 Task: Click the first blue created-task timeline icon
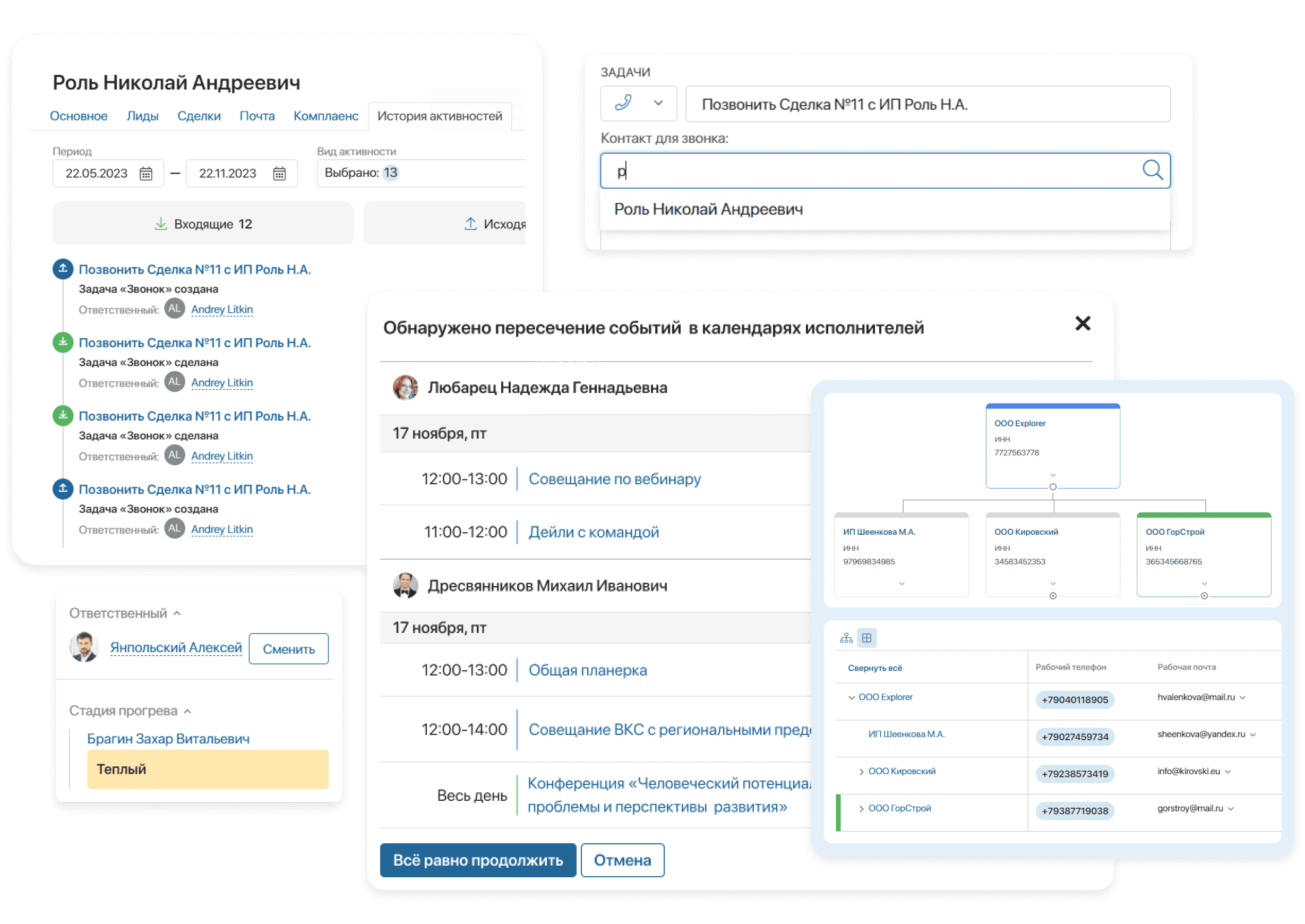coord(63,269)
